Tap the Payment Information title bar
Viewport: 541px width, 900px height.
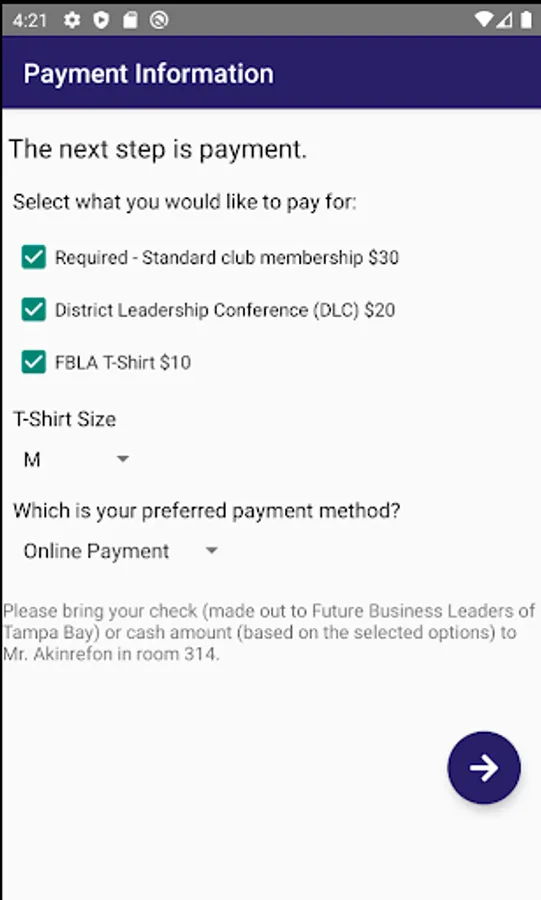271,73
